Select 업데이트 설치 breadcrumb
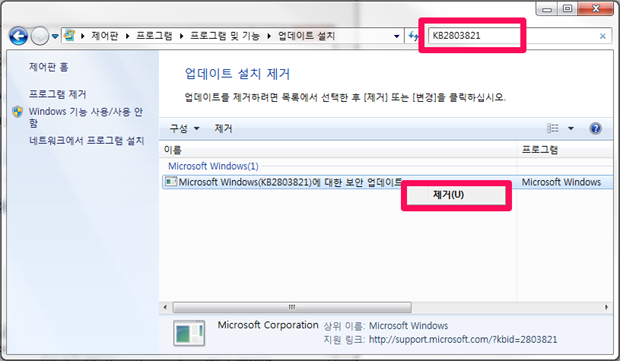The image size is (620, 361). [x=306, y=36]
